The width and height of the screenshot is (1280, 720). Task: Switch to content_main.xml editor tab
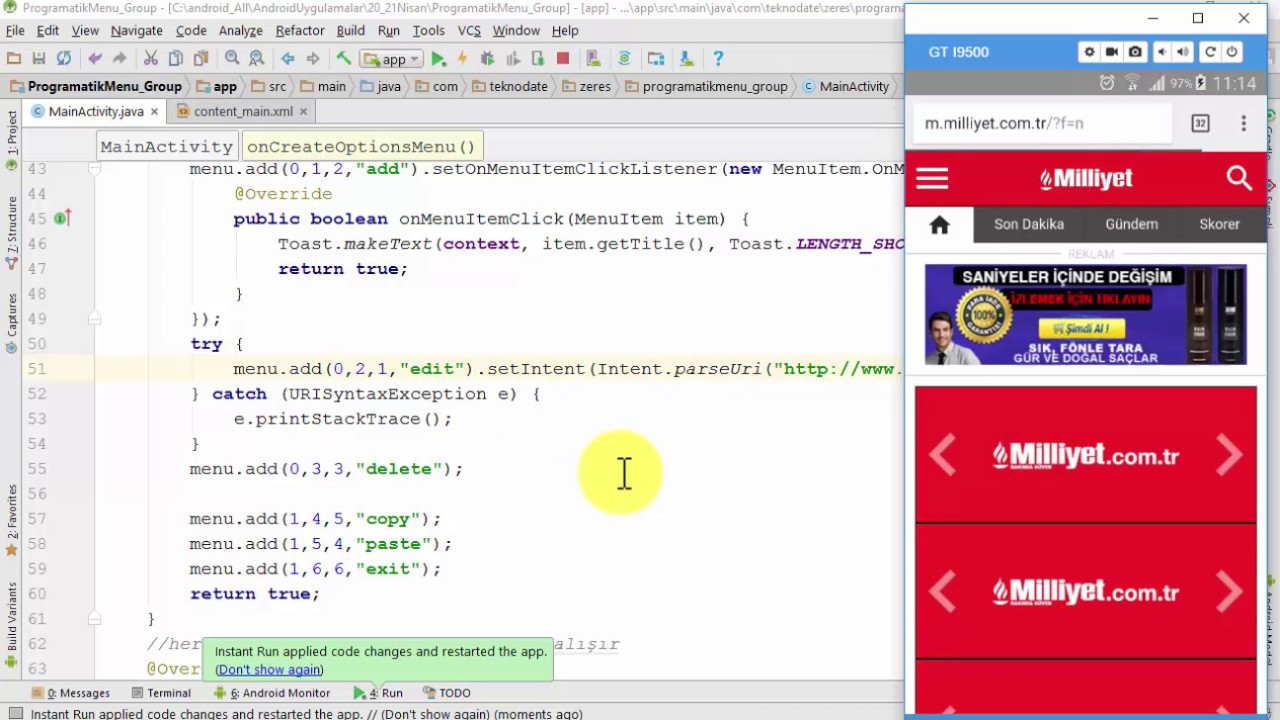tap(243, 111)
